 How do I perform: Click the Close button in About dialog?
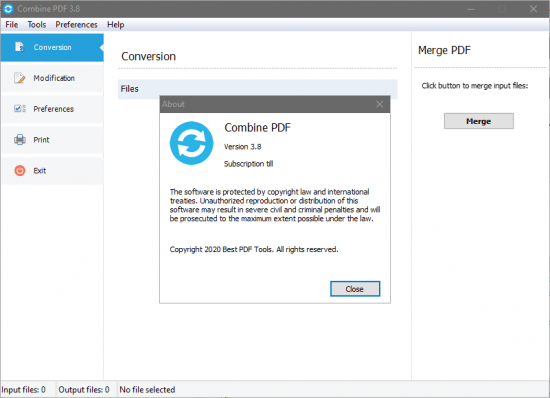coord(355,289)
